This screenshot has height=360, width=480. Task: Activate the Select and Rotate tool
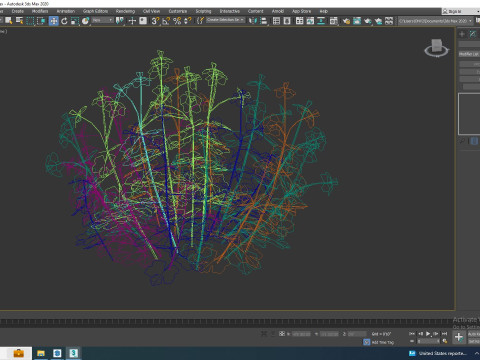point(64,21)
